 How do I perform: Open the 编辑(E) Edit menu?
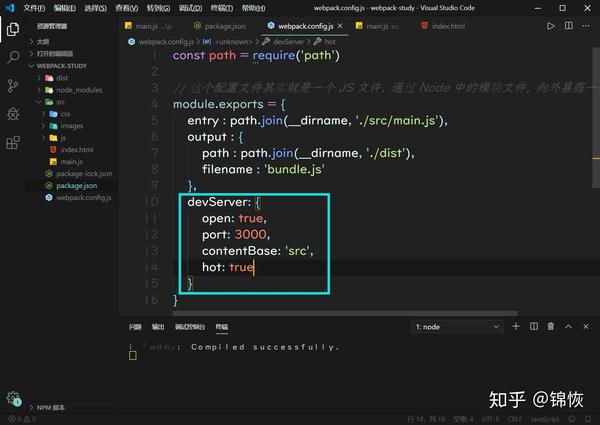65,8
